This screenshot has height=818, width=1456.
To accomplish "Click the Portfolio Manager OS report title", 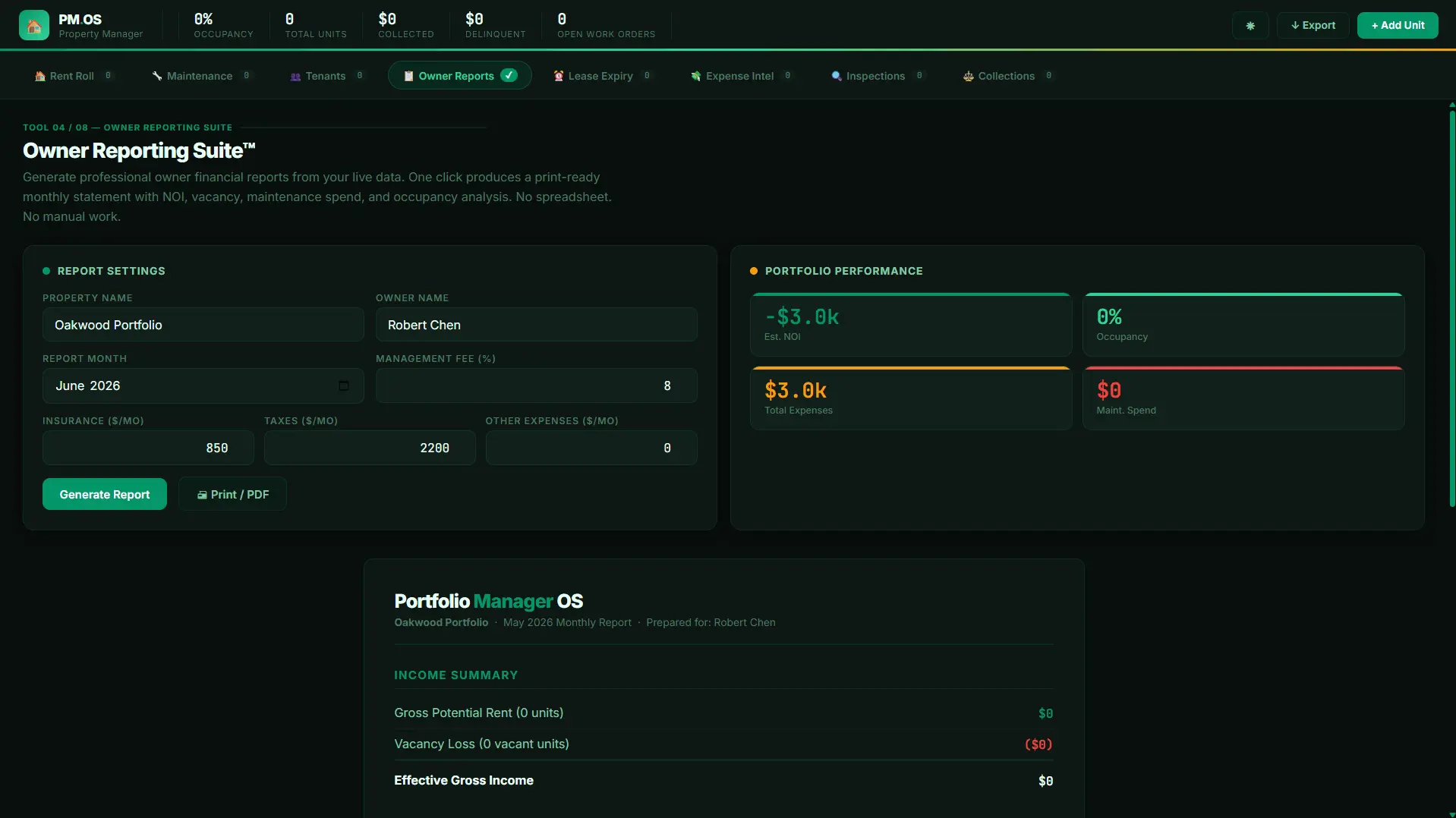I will (488, 601).
